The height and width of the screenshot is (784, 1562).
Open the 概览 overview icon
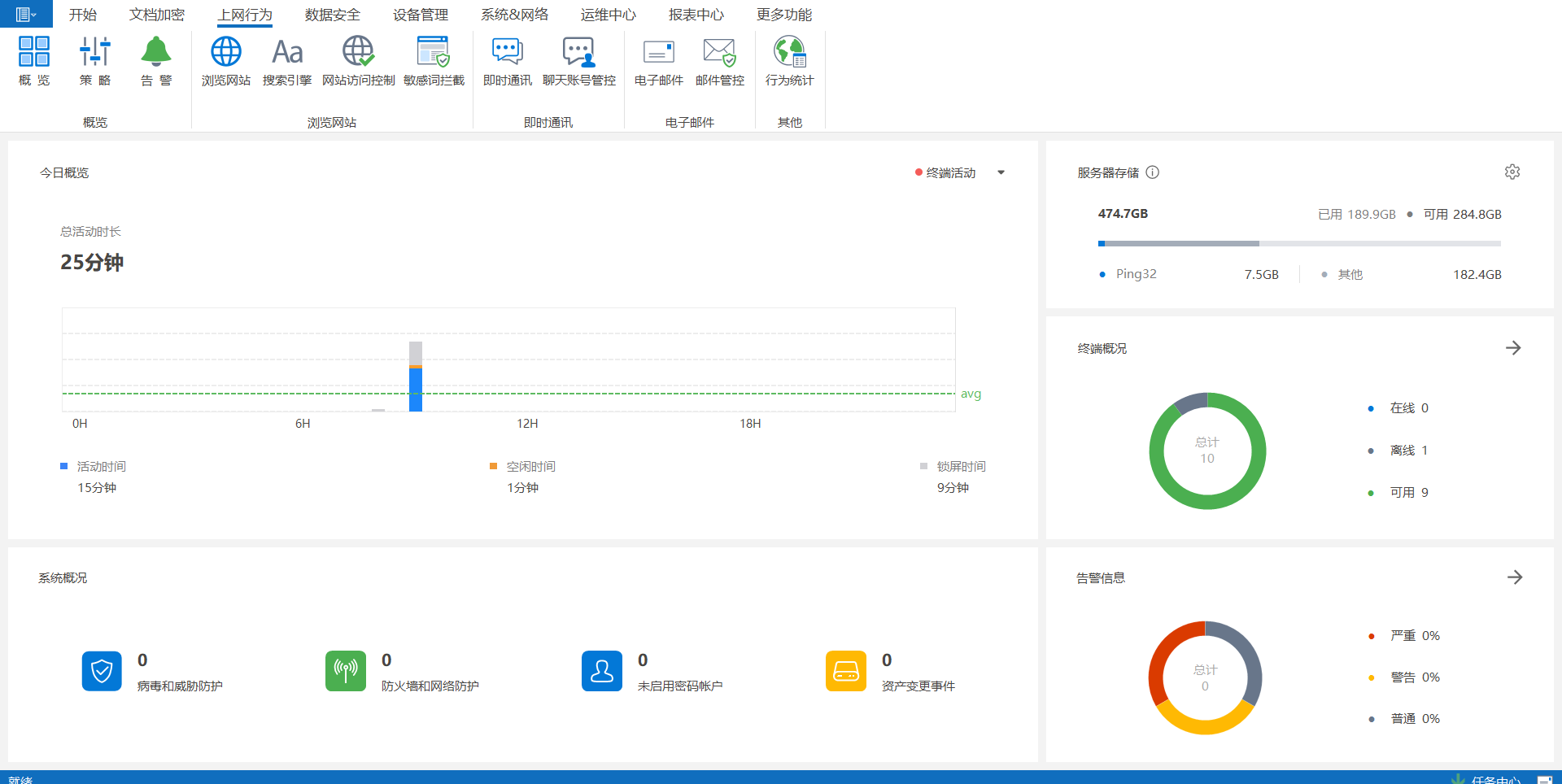click(x=34, y=60)
